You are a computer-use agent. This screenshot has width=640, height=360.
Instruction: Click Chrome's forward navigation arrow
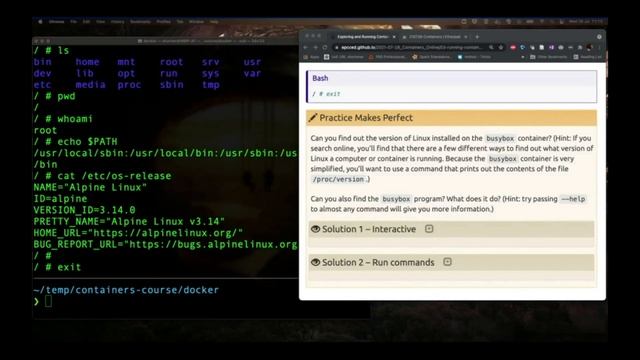click(x=316, y=47)
